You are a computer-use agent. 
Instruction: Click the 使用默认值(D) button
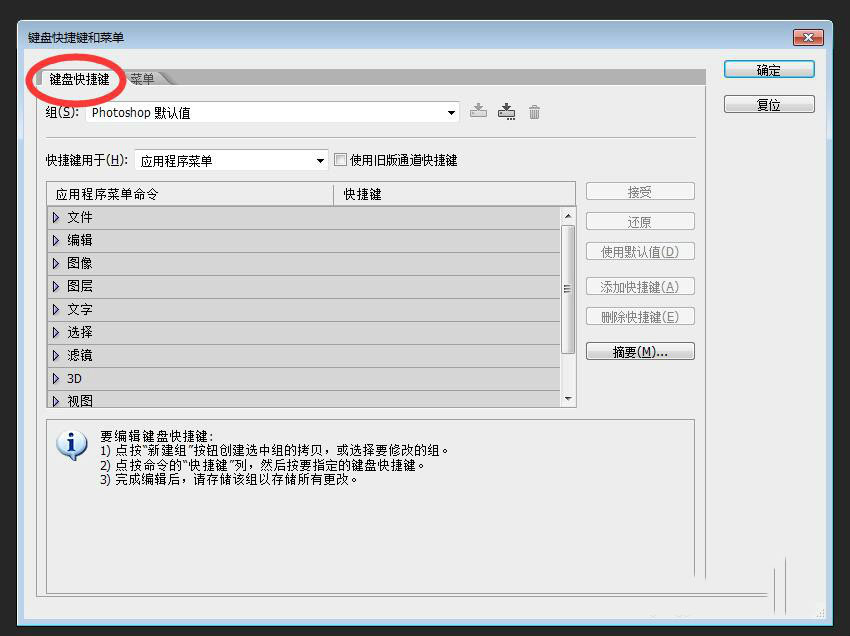click(x=640, y=252)
